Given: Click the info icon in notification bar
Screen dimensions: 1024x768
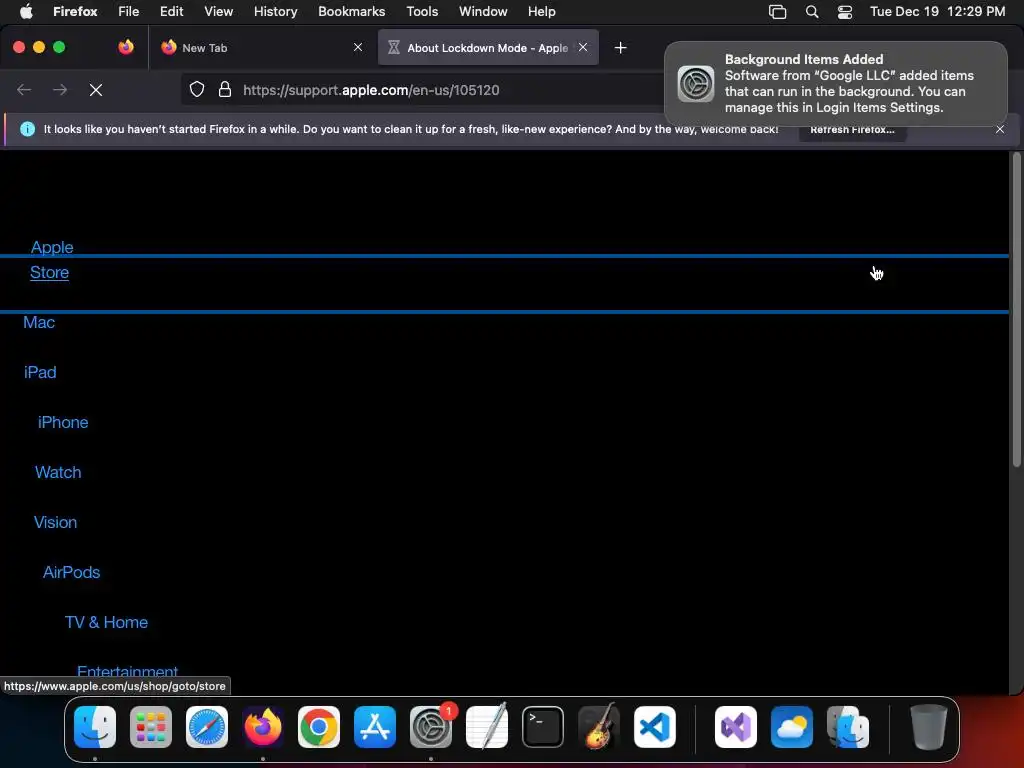Looking at the screenshot, I should tap(27, 129).
